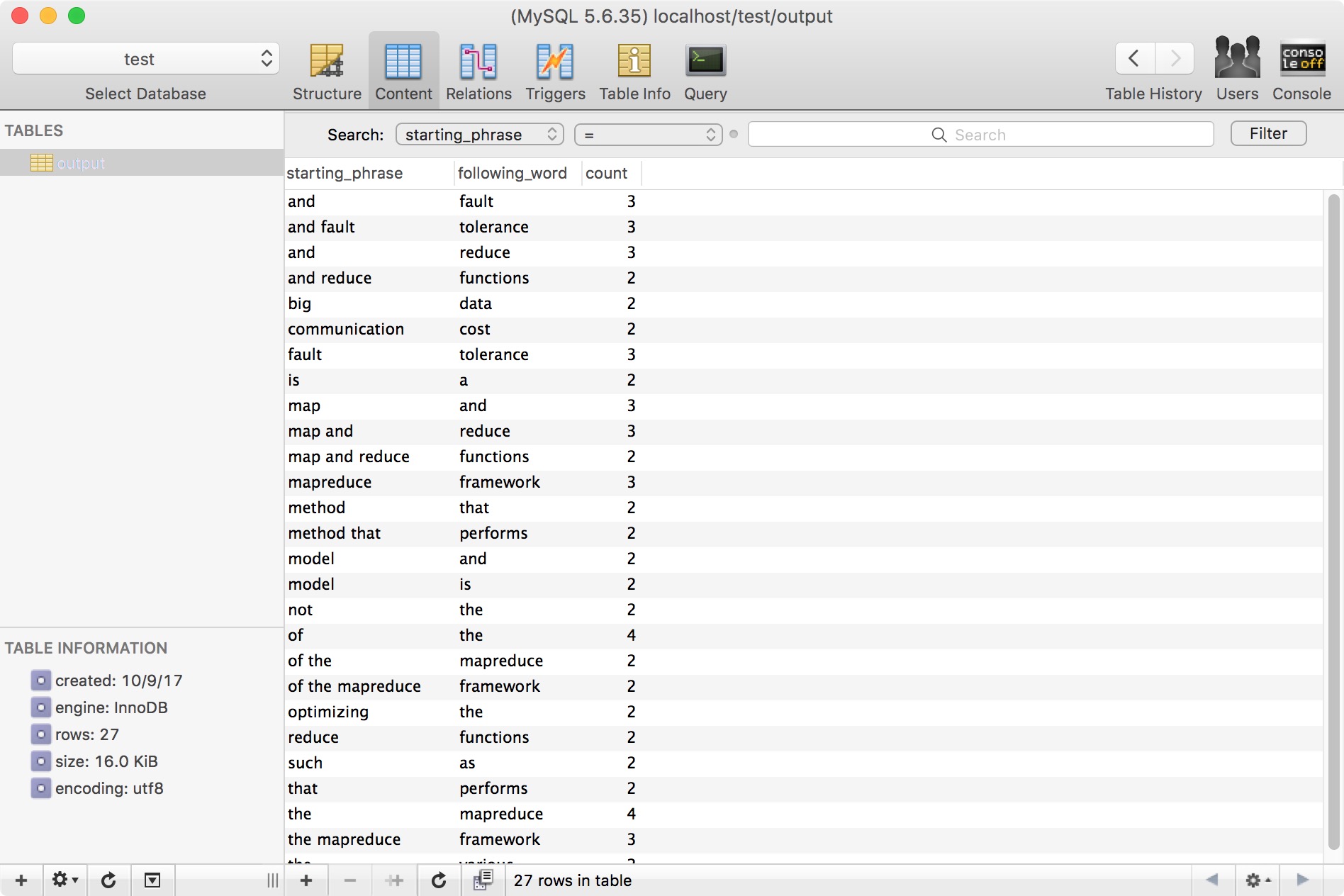Select the 'mapreduce' starting_phrase cell
The height and width of the screenshot is (896, 1344).
pyautogui.click(x=369, y=482)
